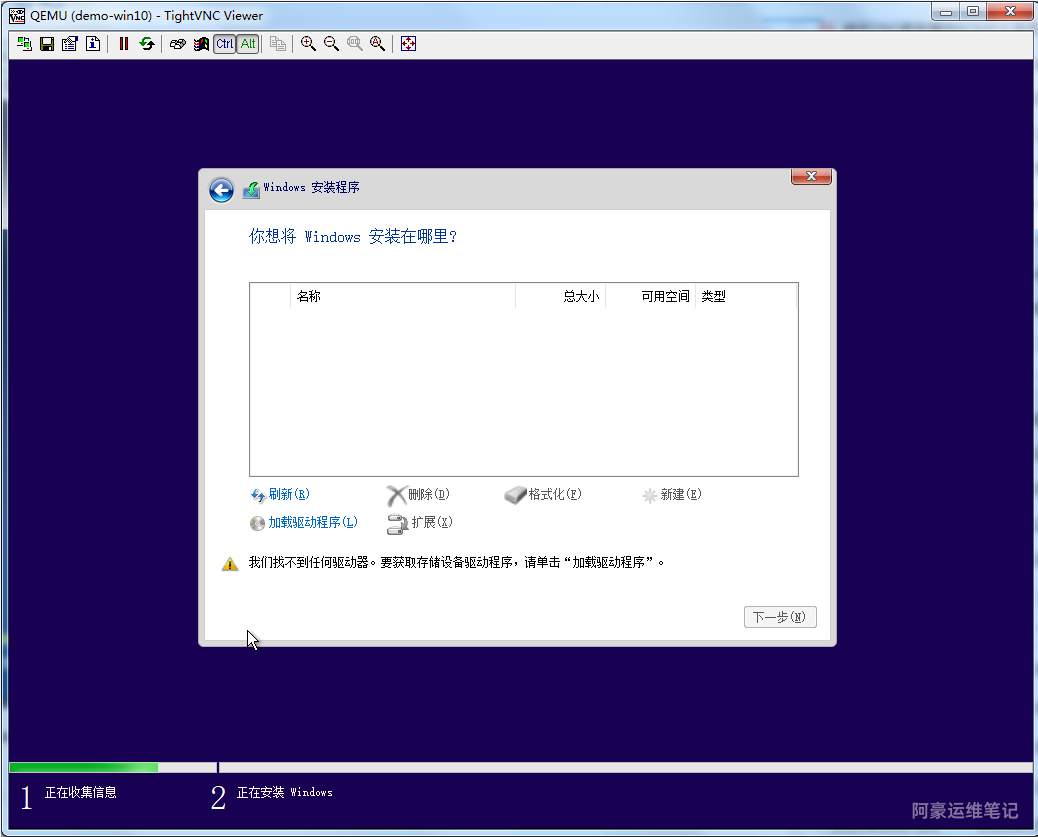1038x837 pixels.
Task: Click the drives icon beside 扩展
Action: coord(397,524)
